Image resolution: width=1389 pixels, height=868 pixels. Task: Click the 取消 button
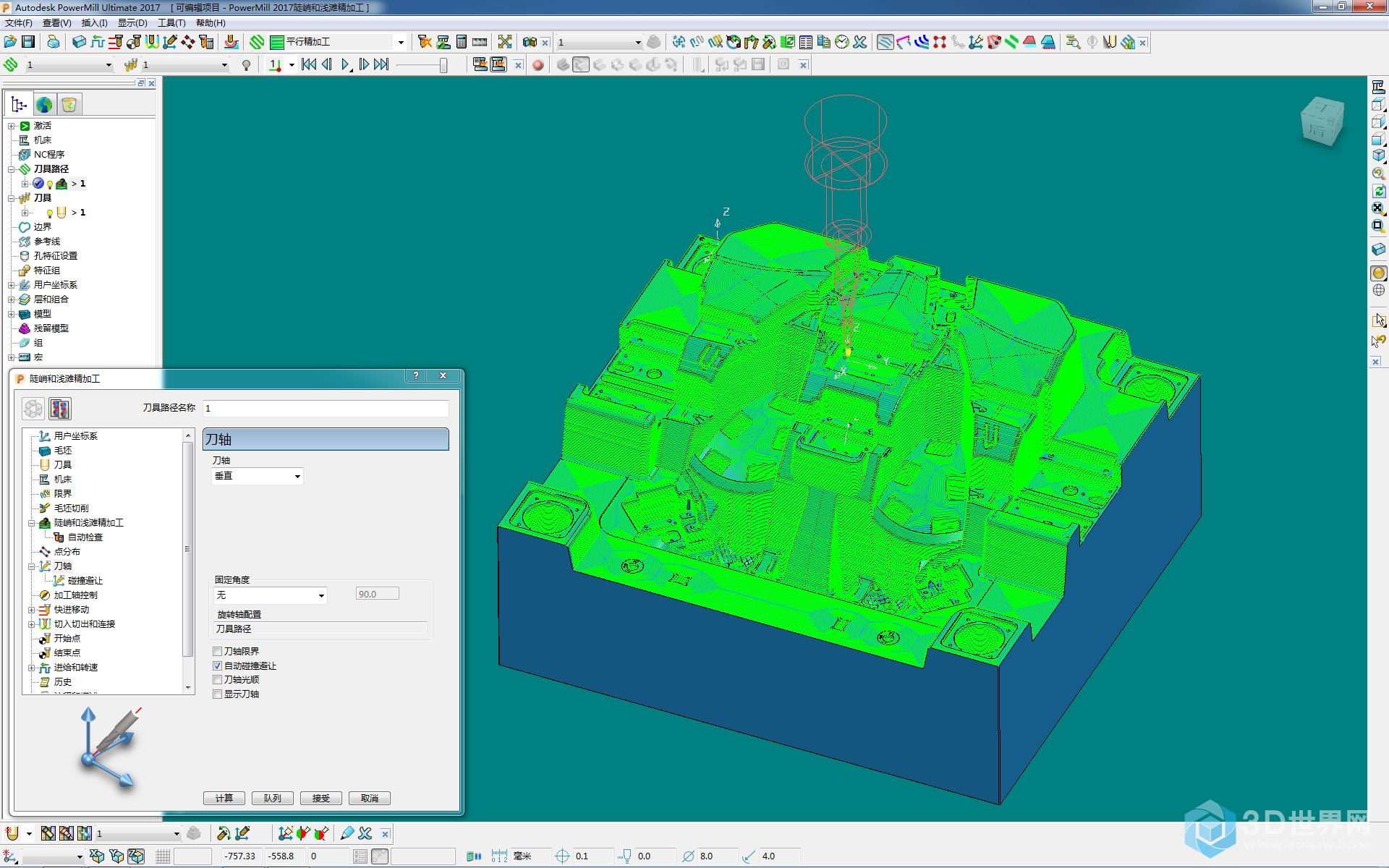370,798
